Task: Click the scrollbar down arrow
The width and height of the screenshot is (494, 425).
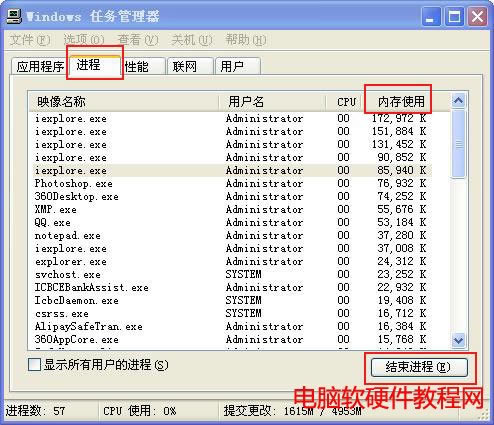Action: (x=459, y=340)
